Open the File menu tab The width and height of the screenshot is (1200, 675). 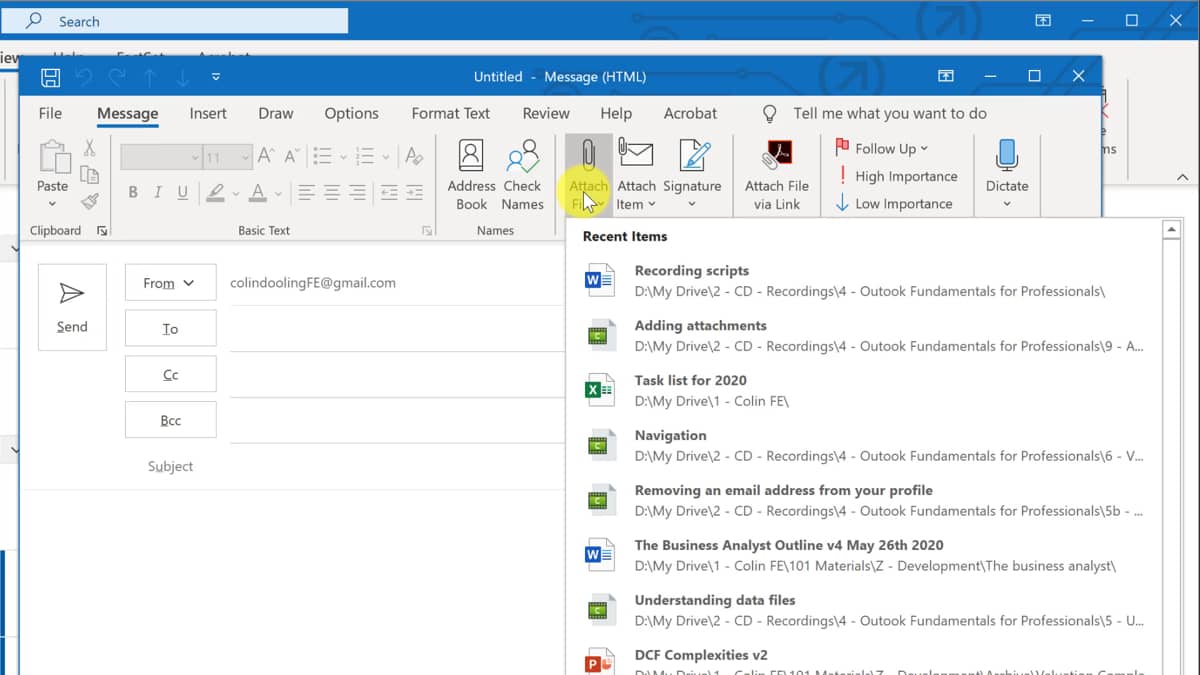tap(50, 114)
